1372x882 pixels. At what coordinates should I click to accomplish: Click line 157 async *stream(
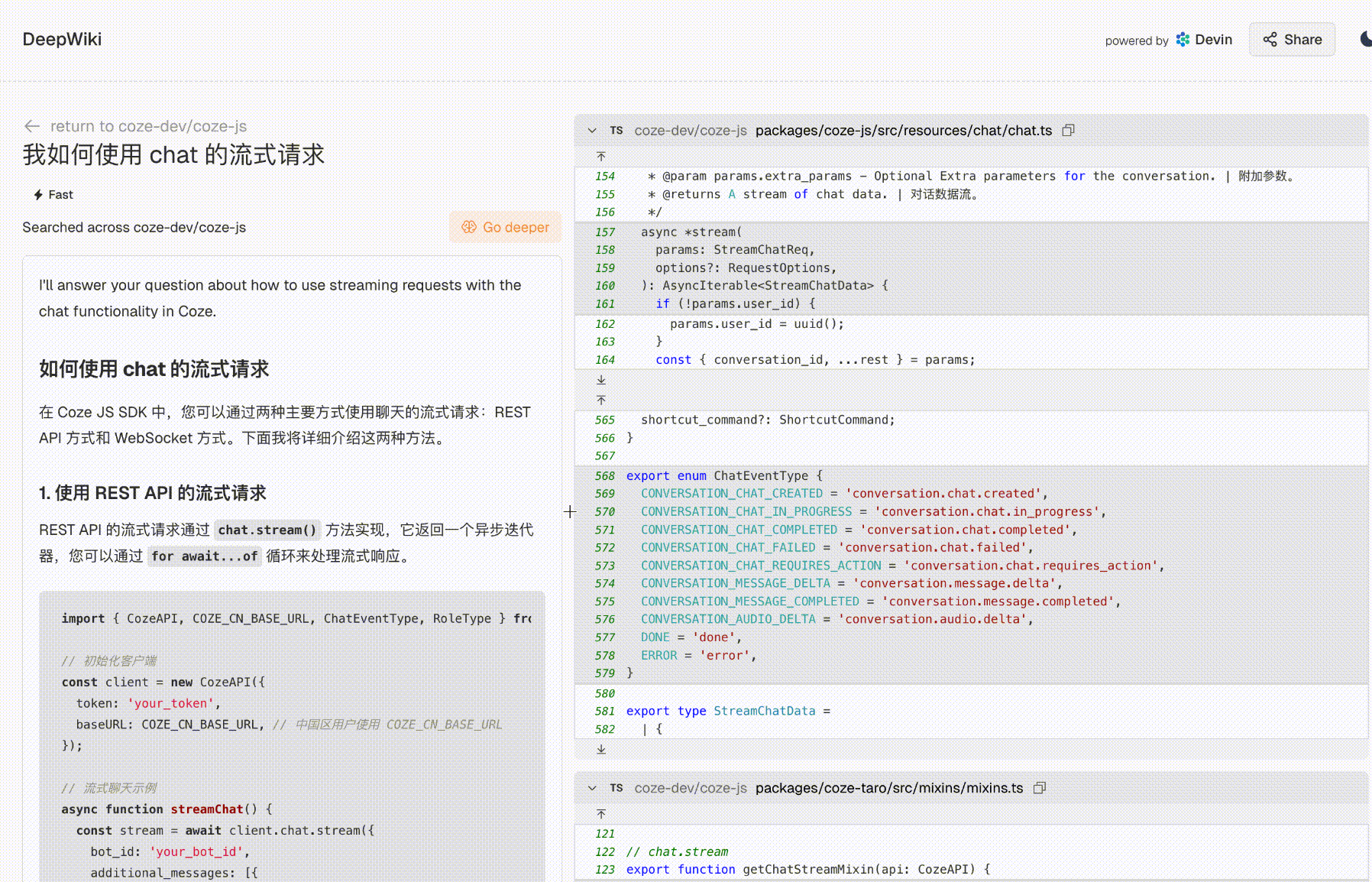pyautogui.click(x=691, y=232)
